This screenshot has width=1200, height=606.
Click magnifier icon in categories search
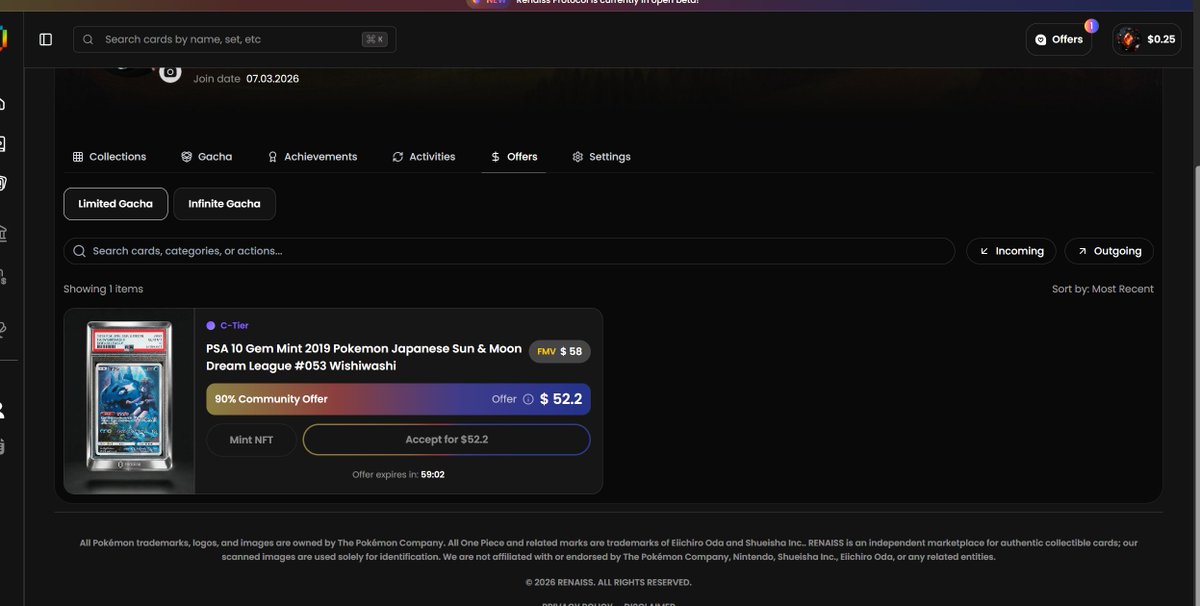(80, 251)
